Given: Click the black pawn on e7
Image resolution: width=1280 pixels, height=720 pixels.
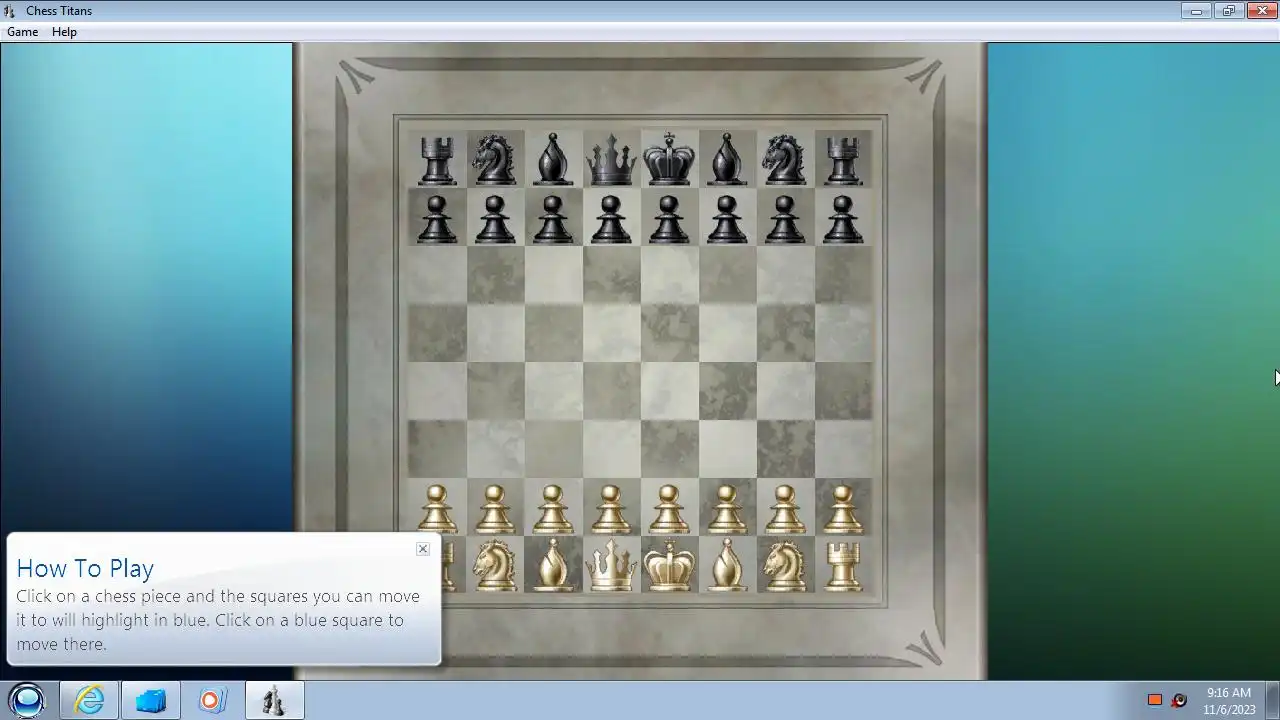Looking at the screenshot, I should tap(669, 219).
